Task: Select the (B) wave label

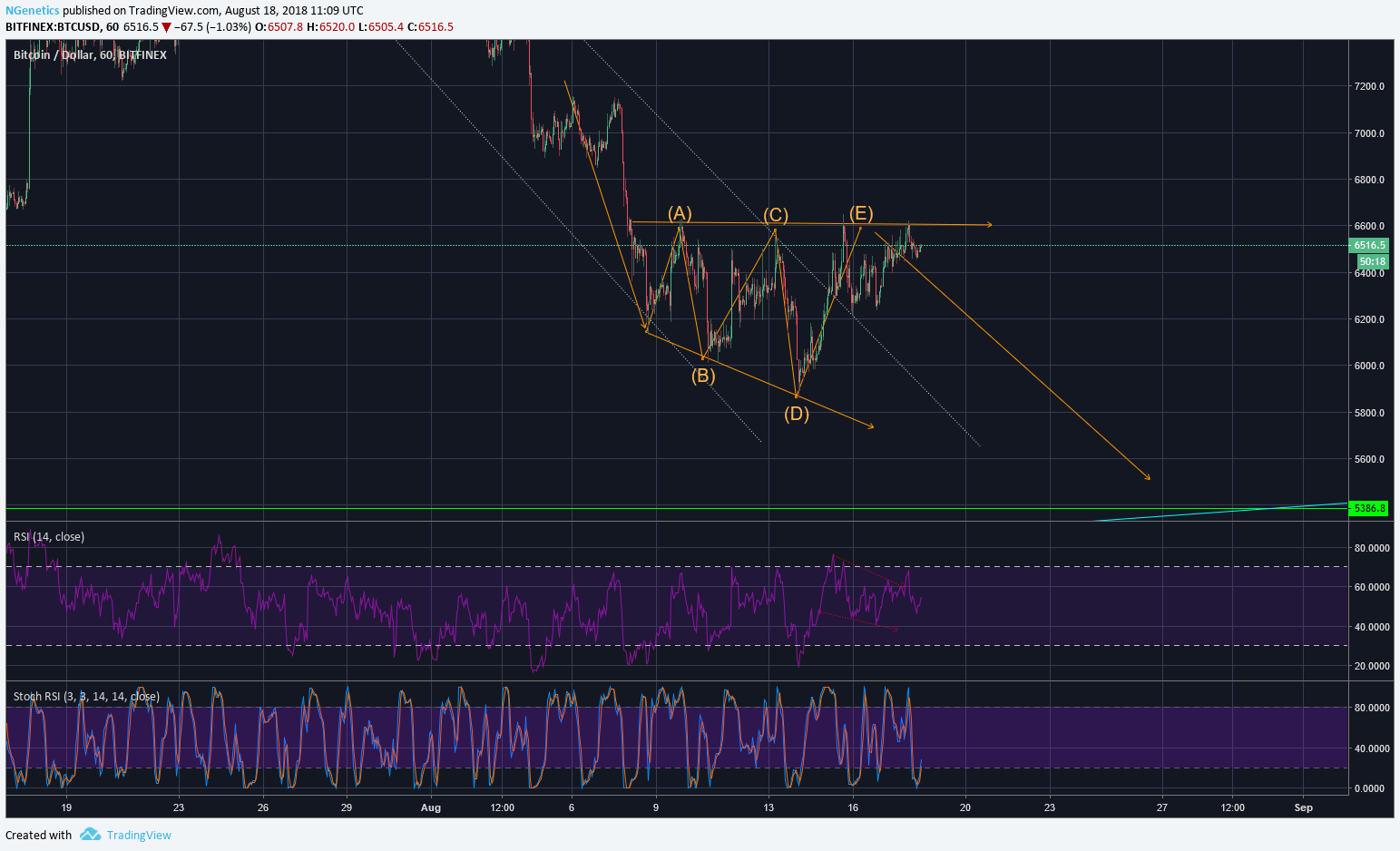Action: (x=703, y=376)
